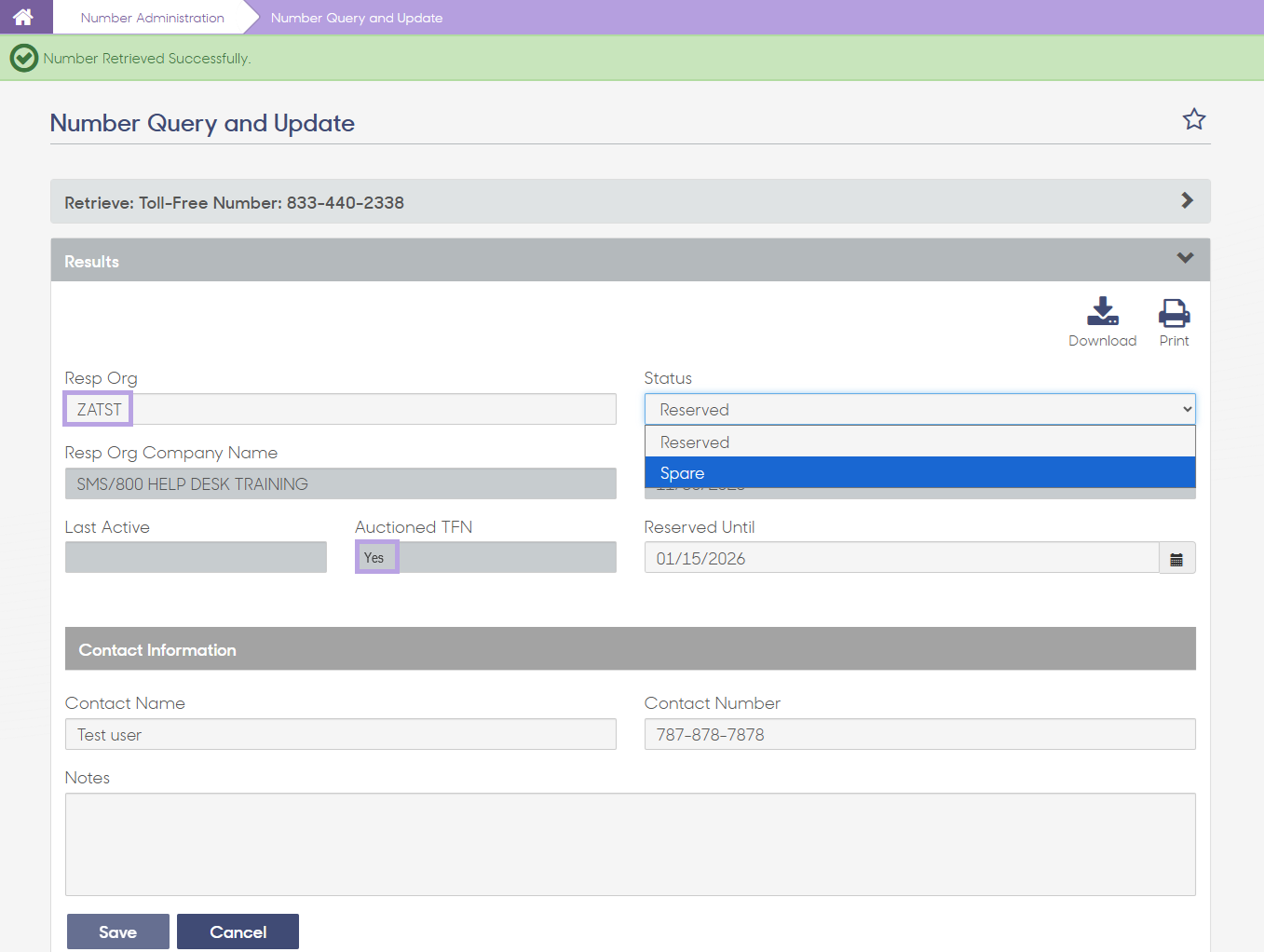Viewport: 1264px width, 952px height.
Task: Go to the home page icon
Action: (x=23, y=17)
